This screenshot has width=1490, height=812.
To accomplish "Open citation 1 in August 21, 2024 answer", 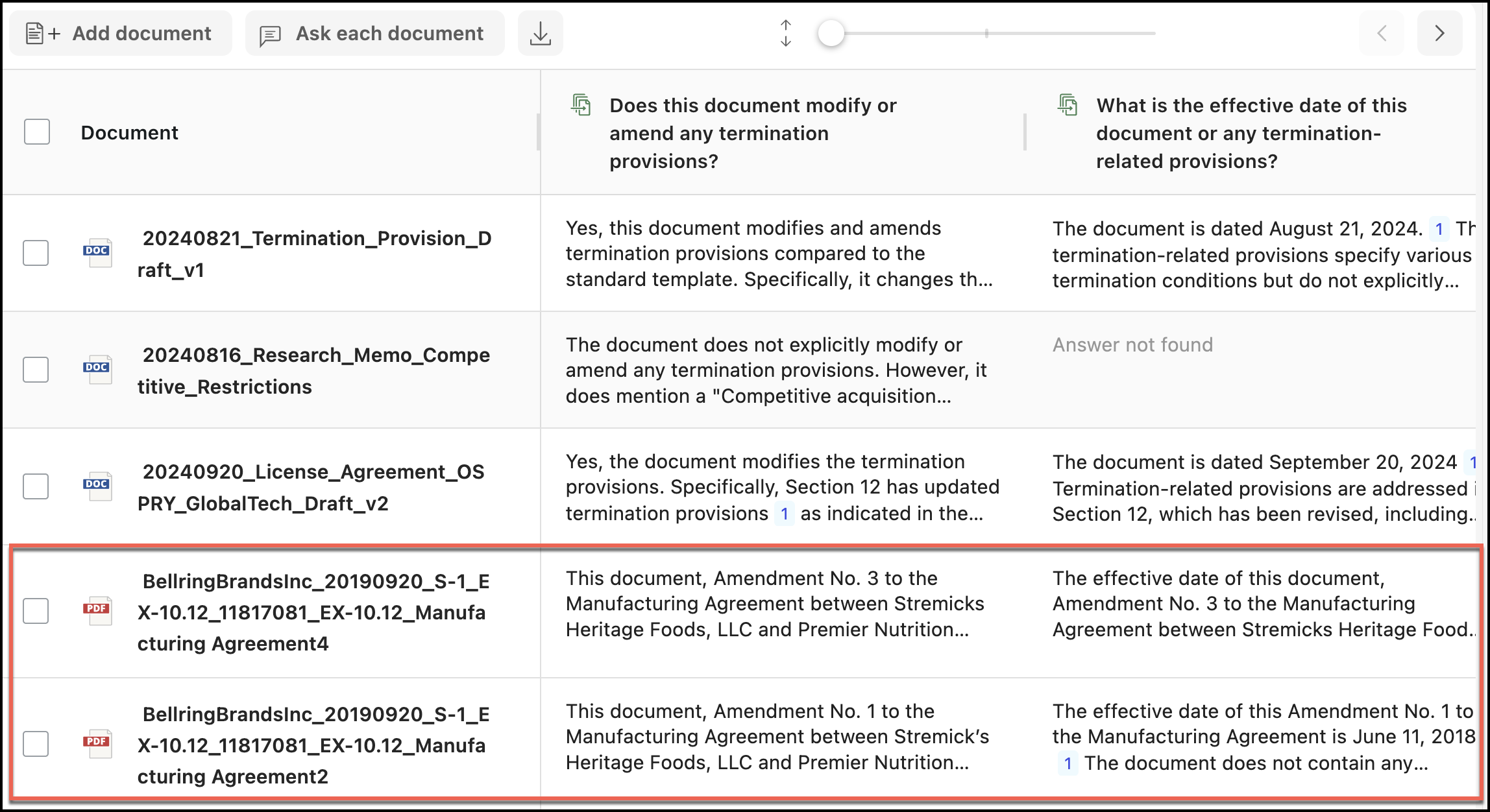I will [x=1439, y=229].
